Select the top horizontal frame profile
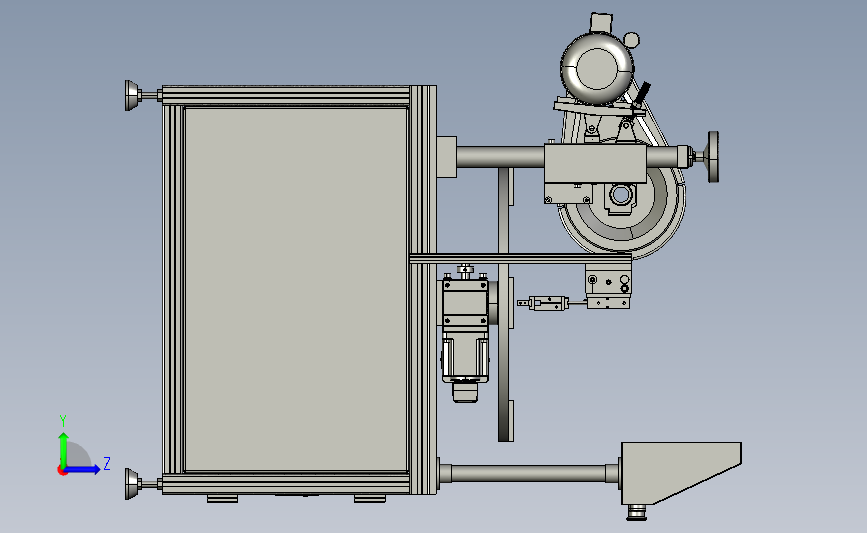 286,95
